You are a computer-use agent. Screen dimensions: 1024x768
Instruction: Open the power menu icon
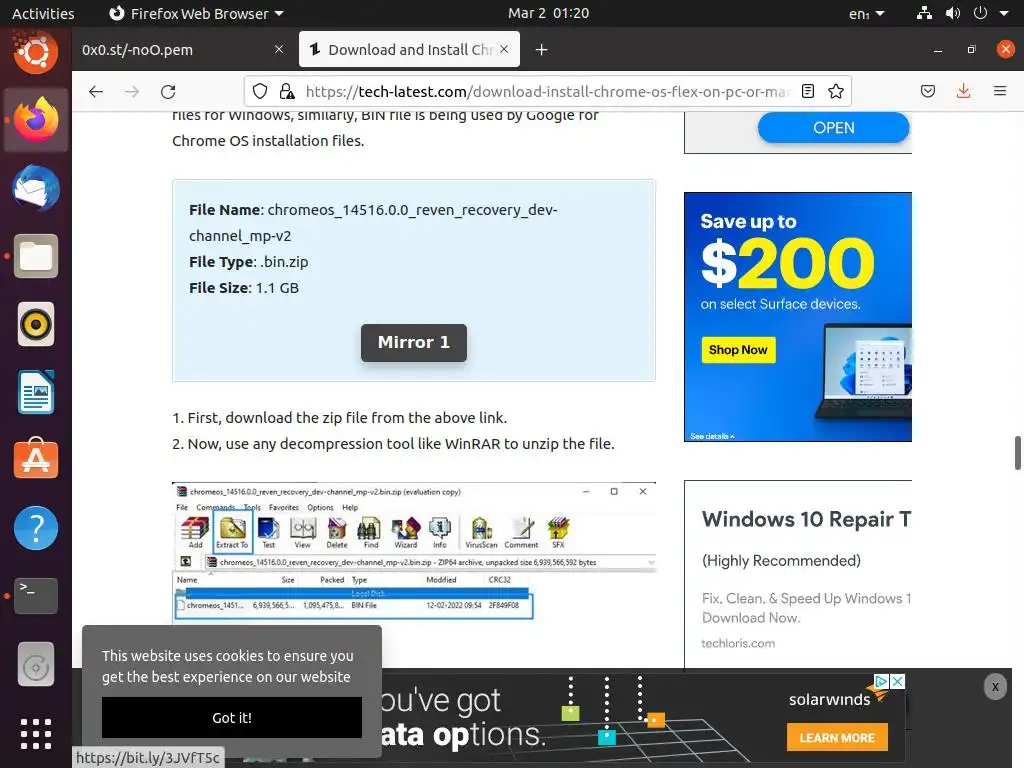click(x=980, y=13)
